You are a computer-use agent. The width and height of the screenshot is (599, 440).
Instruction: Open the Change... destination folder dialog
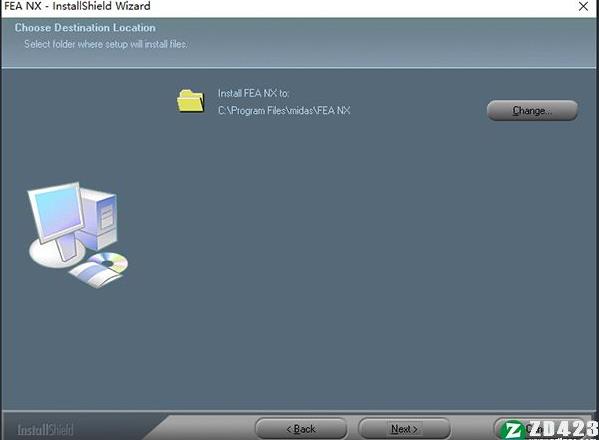(532, 110)
